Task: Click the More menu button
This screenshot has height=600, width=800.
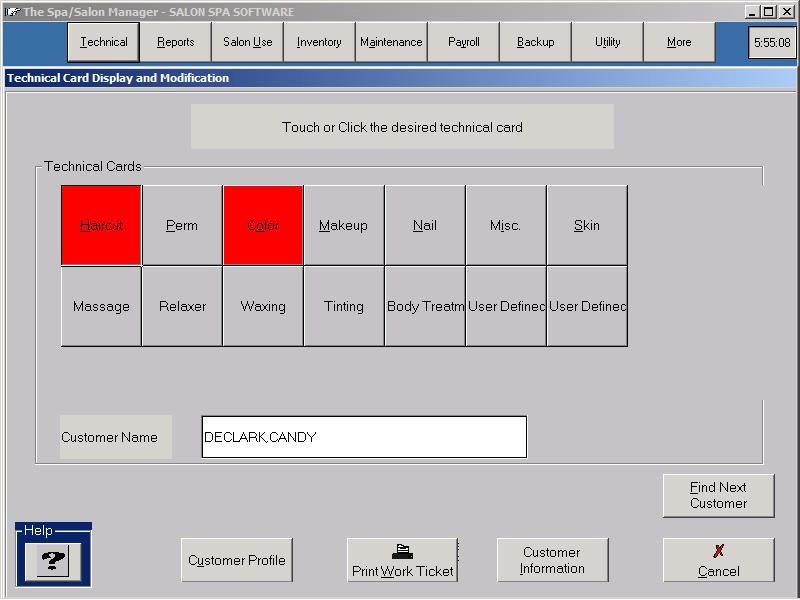Action: tap(679, 43)
